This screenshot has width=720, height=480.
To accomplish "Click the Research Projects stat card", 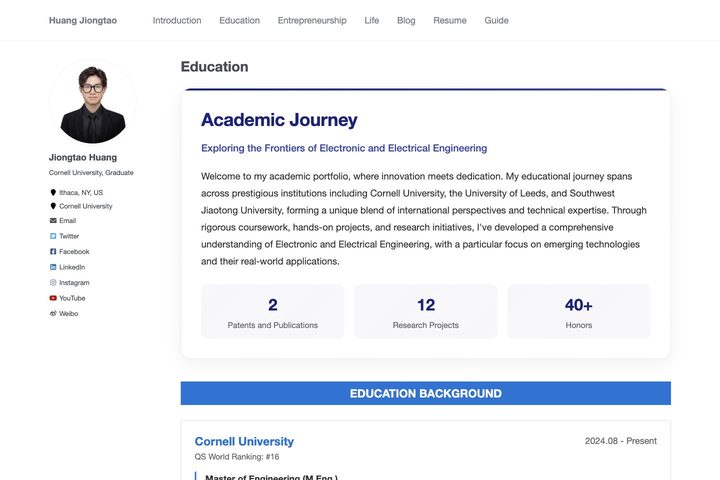I will 426,312.
